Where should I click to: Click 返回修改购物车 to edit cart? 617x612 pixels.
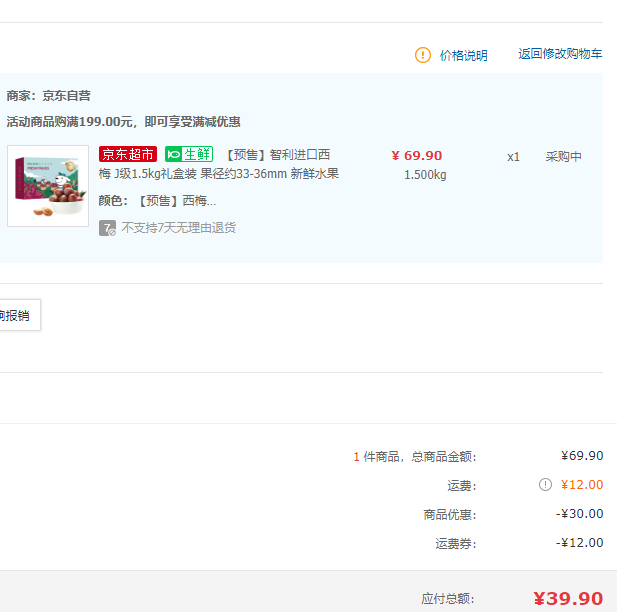tap(560, 54)
